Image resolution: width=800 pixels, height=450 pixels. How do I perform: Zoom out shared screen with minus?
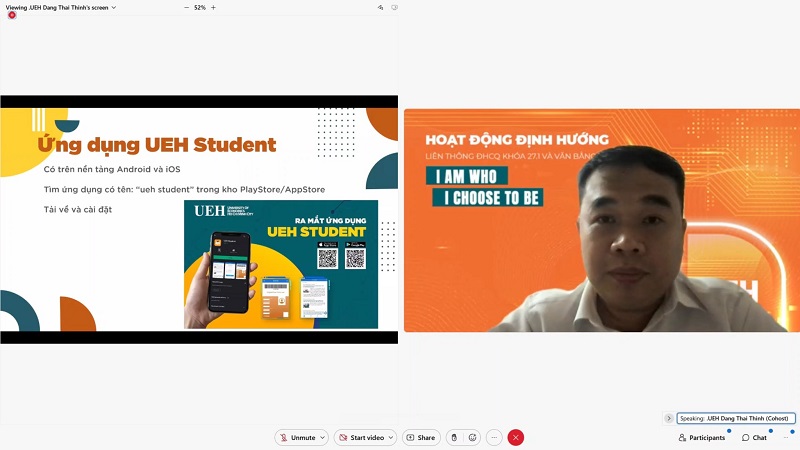186,8
